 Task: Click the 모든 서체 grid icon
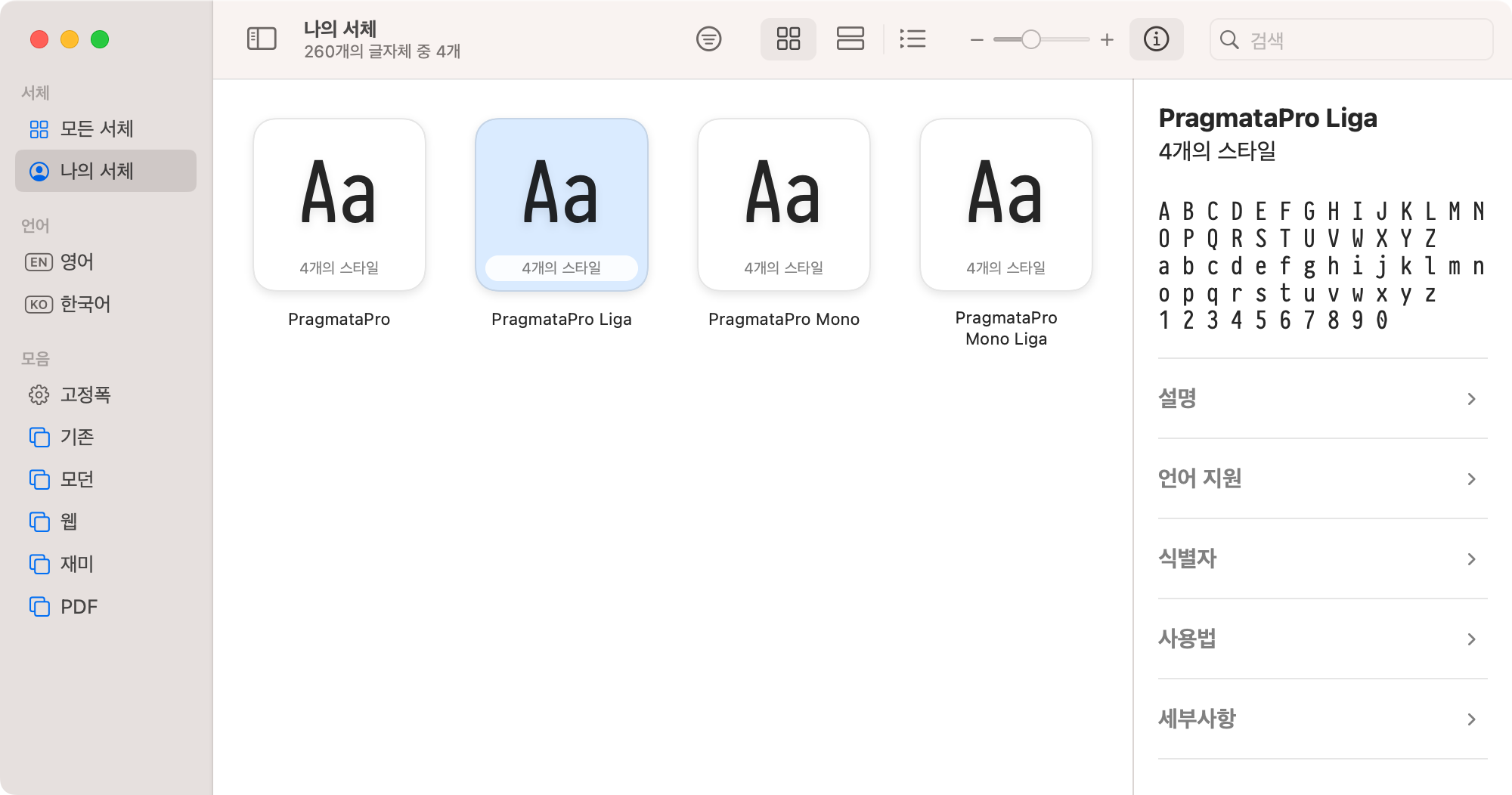tap(39, 129)
